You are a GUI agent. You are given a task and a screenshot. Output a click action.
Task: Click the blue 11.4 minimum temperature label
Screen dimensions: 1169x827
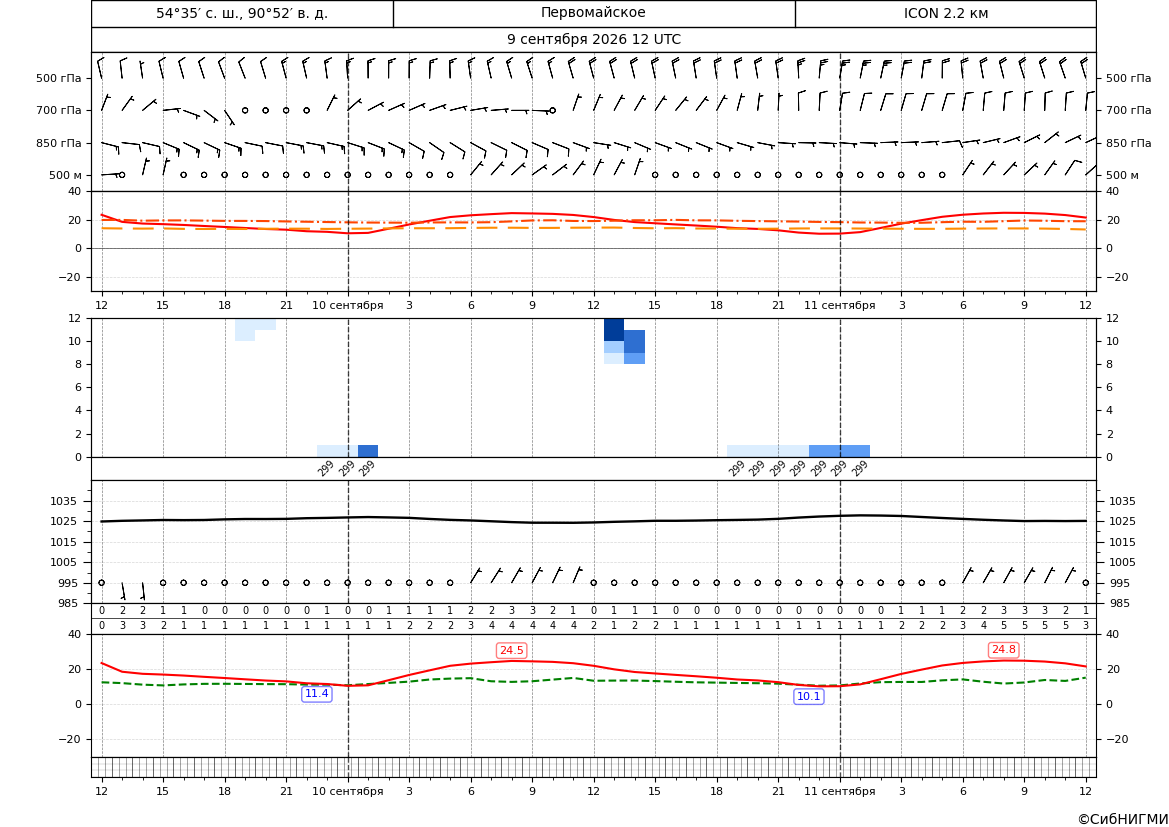[x=317, y=694]
